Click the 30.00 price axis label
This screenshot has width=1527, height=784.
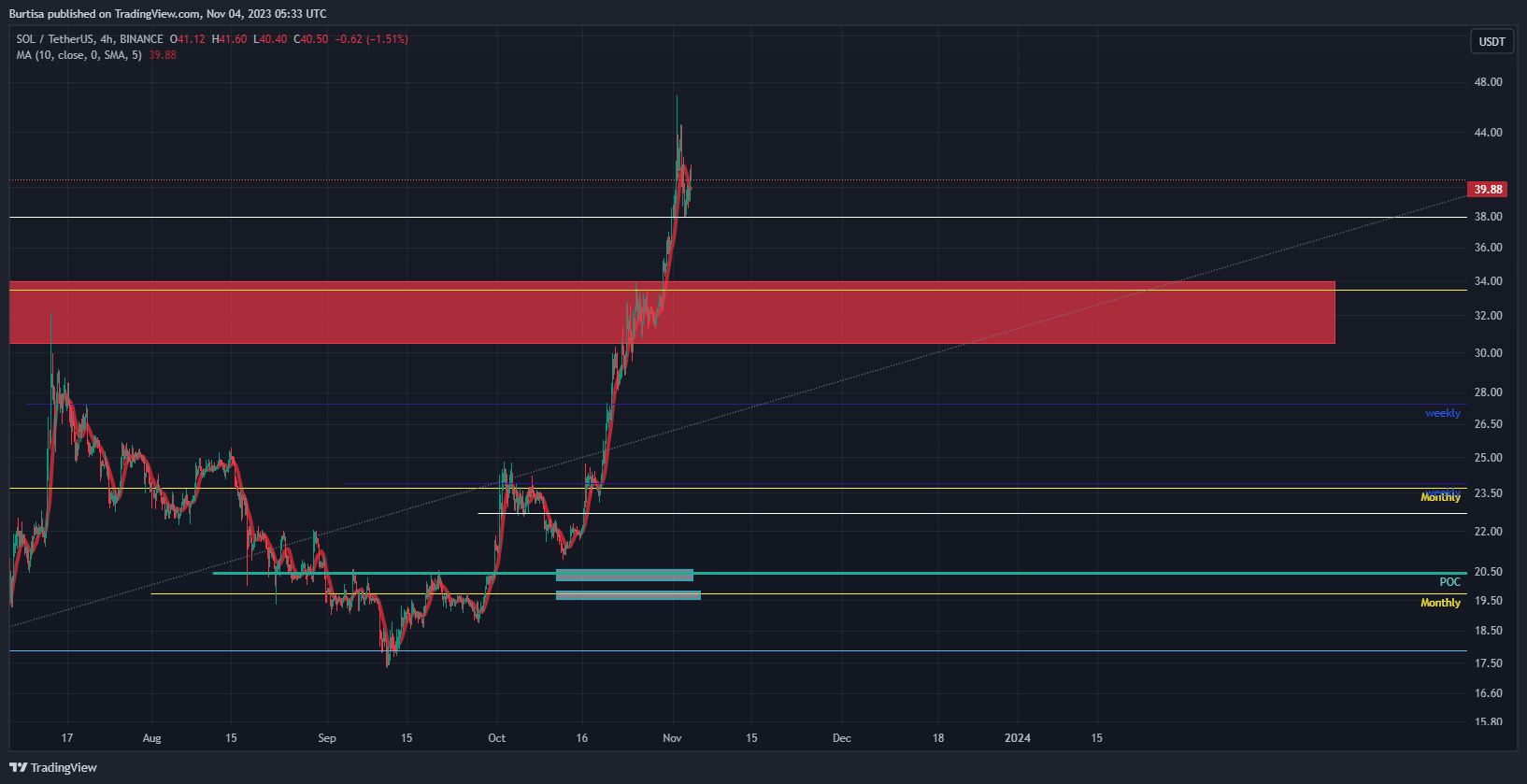point(1488,353)
